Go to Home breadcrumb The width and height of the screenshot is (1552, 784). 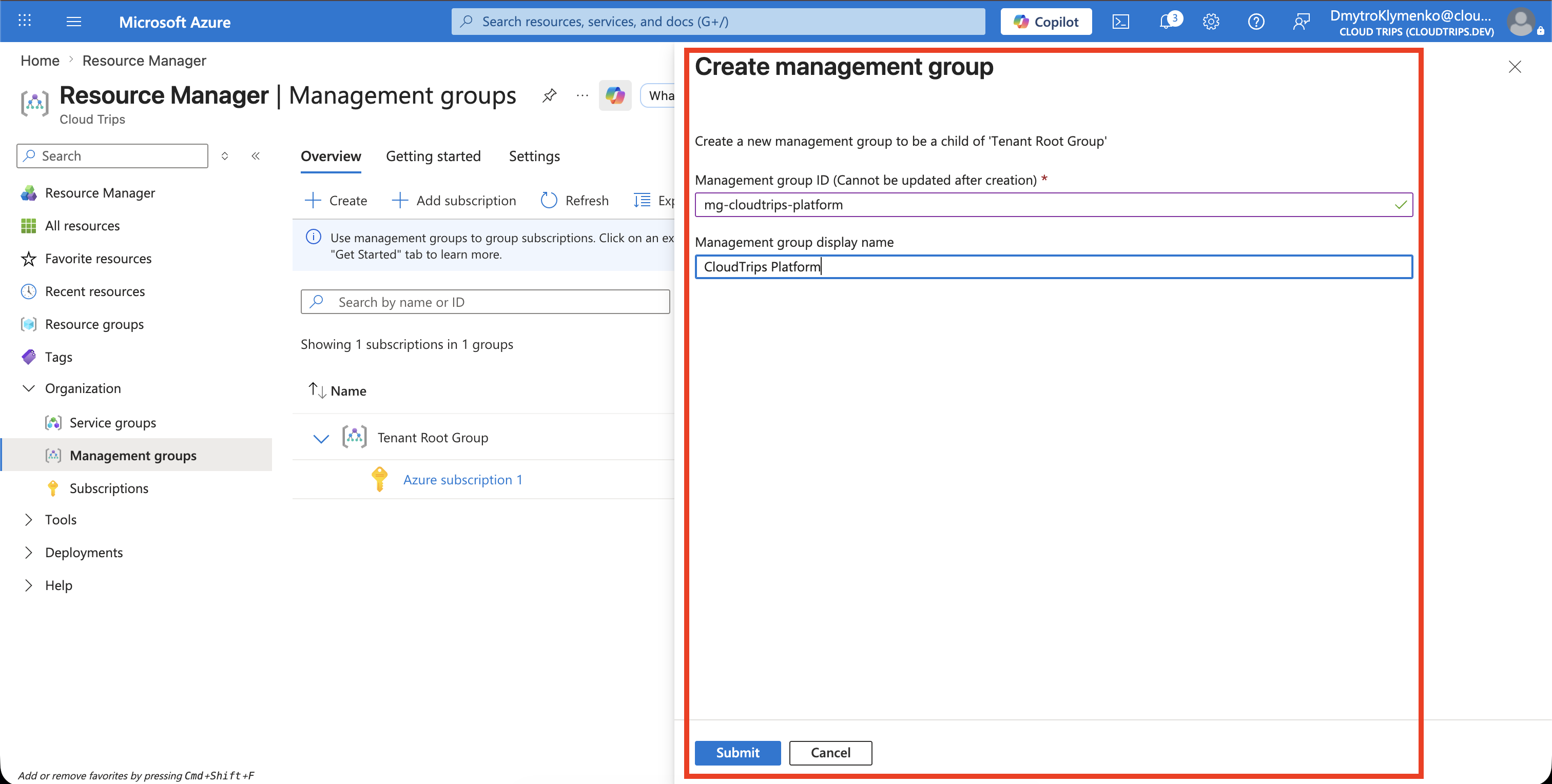pos(40,61)
